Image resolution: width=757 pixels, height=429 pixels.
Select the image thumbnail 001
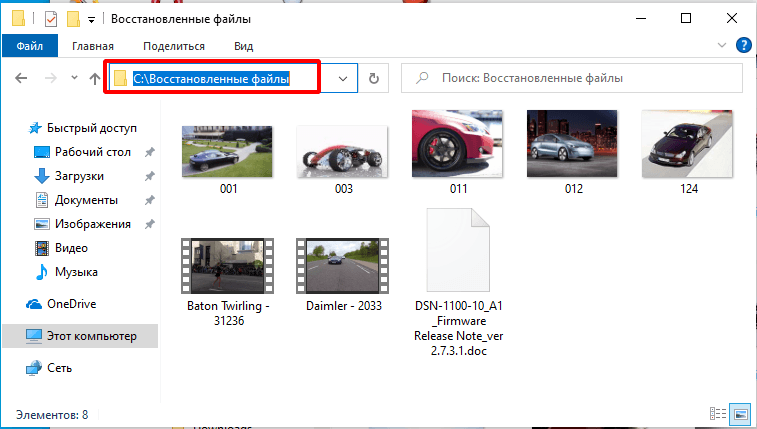(227, 152)
